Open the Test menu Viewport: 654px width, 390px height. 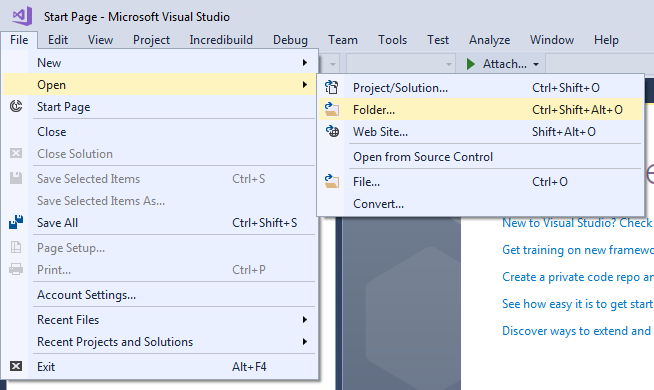coord(438,40)
